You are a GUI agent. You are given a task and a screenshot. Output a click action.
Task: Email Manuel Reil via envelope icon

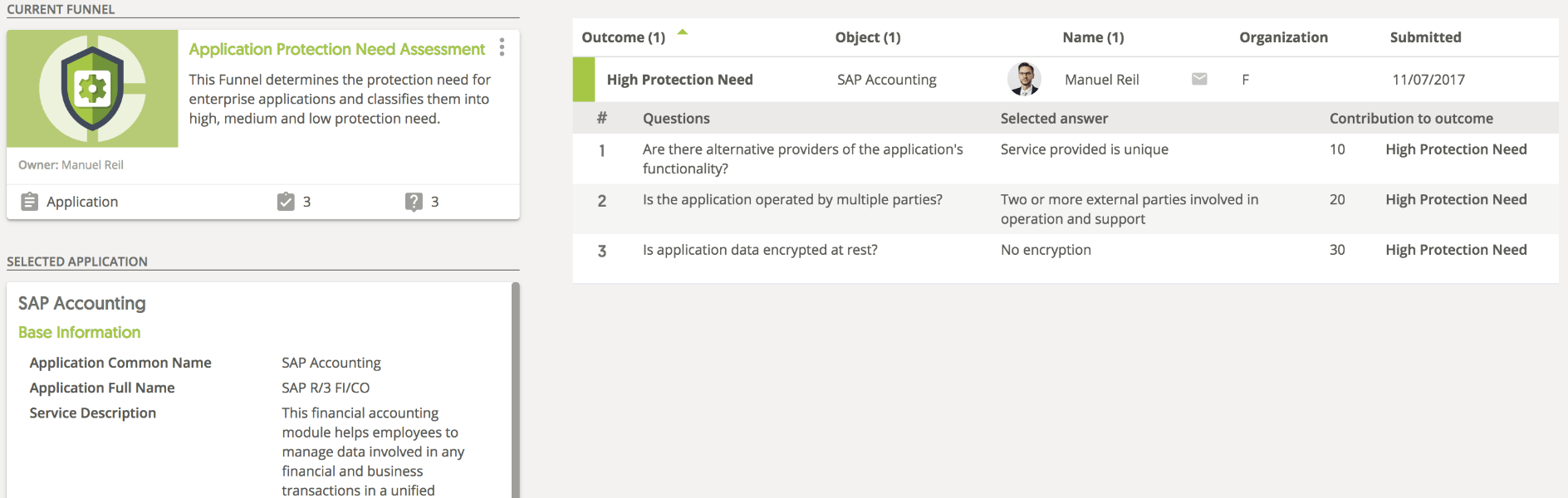click(x=1199, y=79)
